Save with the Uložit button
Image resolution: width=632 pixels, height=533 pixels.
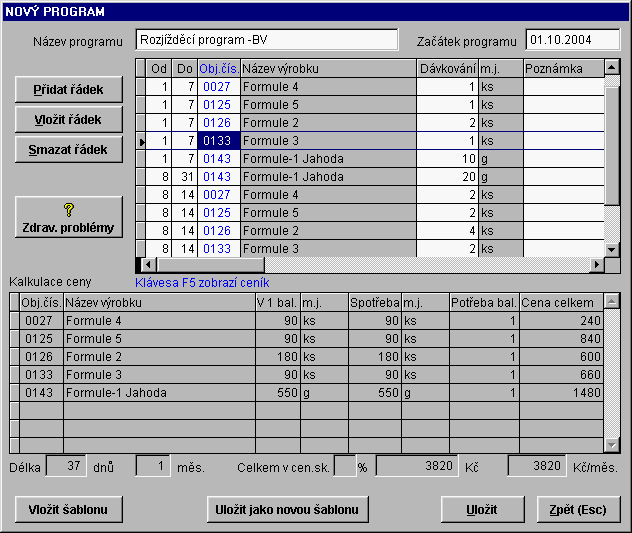482,510
